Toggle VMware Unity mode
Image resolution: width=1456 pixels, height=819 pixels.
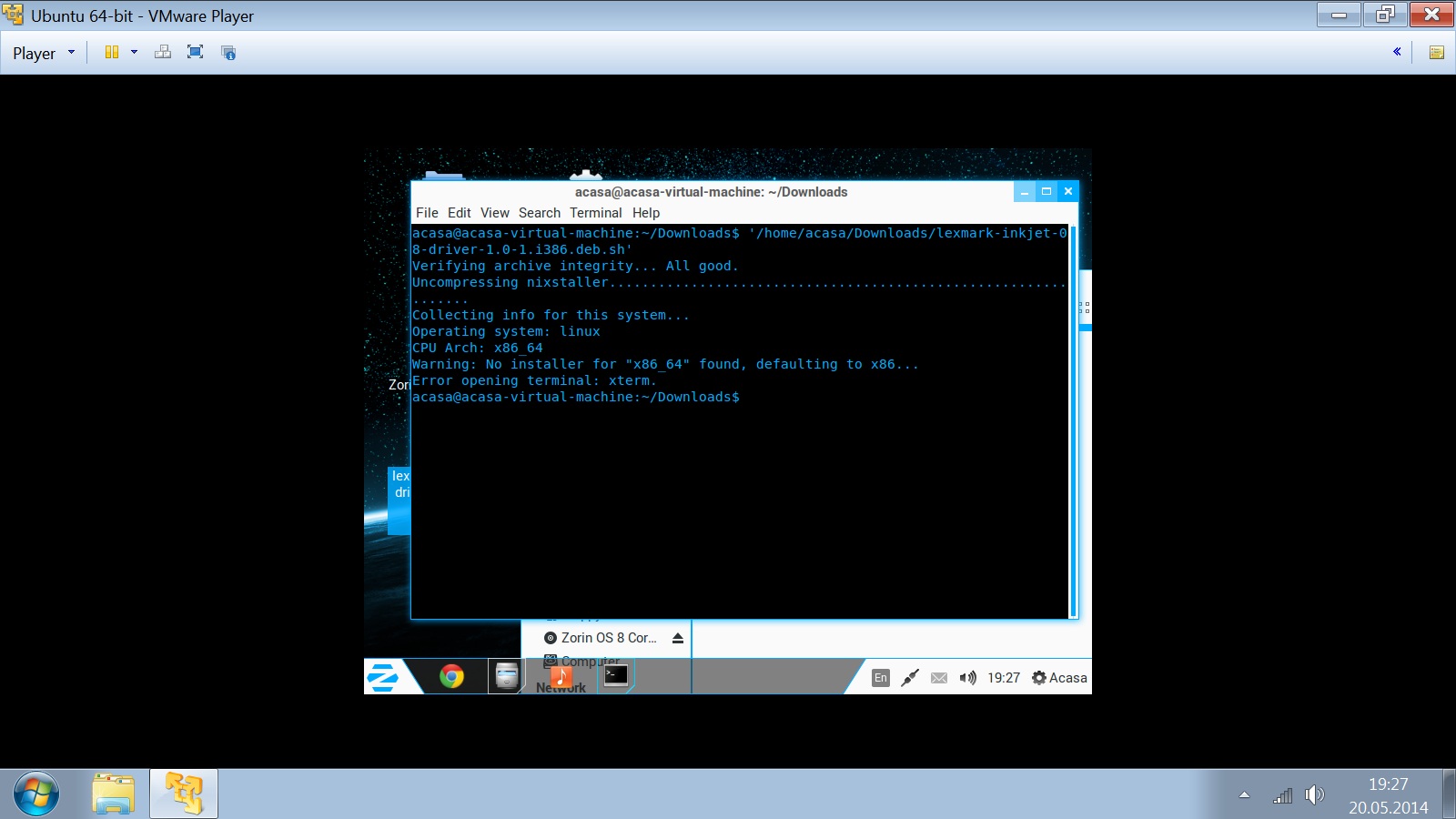(228, 53)
